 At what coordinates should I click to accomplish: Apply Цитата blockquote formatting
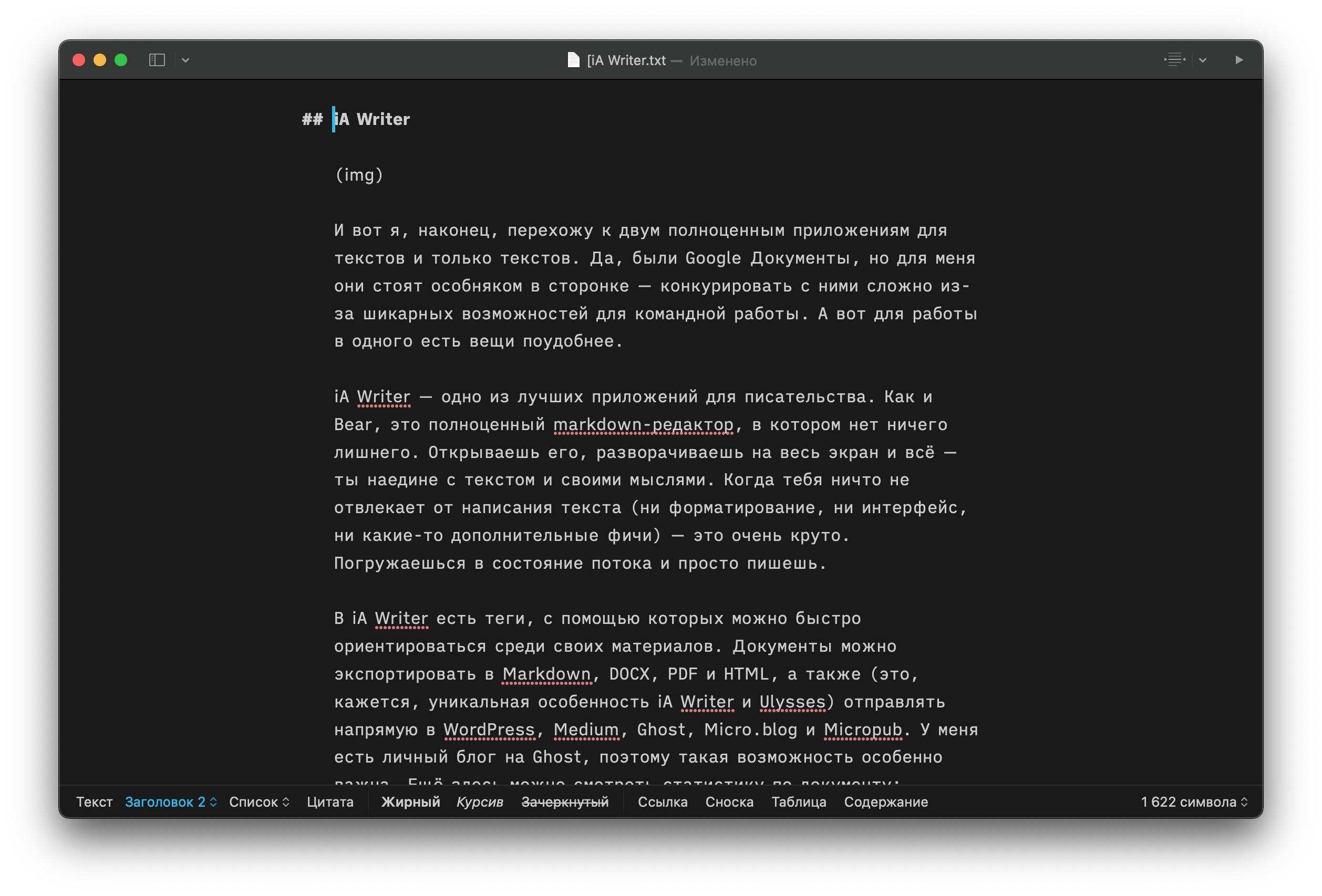point(330,801)
